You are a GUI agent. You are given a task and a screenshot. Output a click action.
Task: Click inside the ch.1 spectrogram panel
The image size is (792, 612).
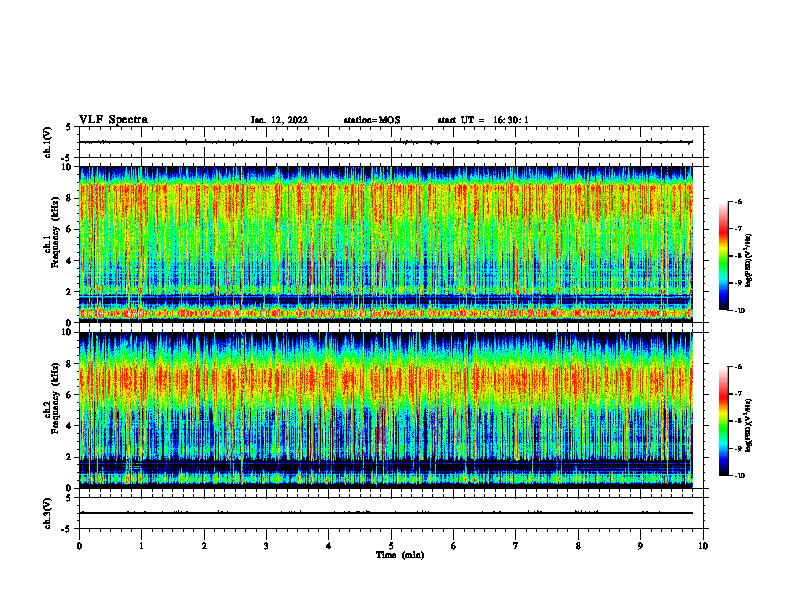click(x=386, y=244)
